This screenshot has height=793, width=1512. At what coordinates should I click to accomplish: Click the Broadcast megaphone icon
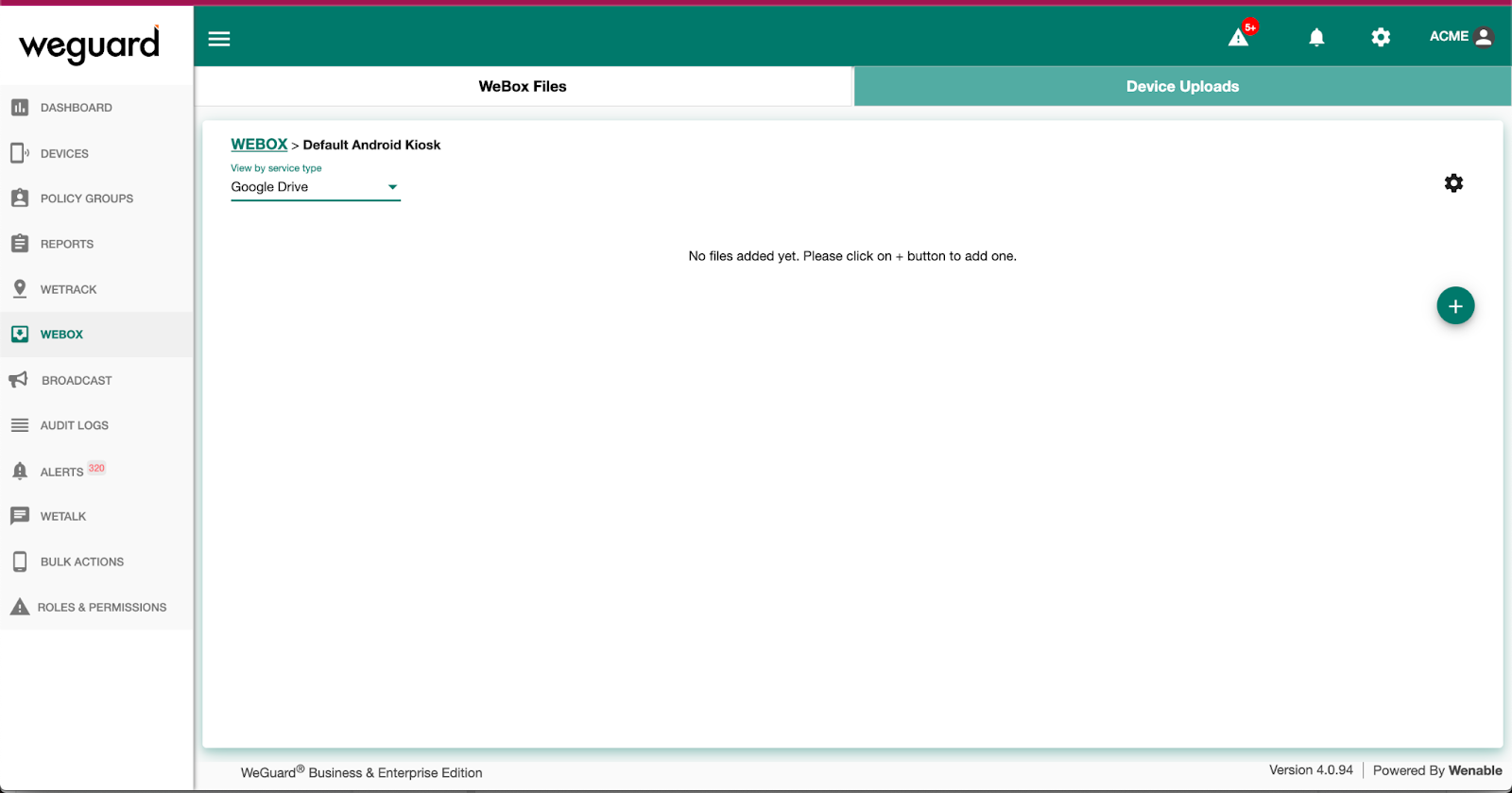click(19, 380)
